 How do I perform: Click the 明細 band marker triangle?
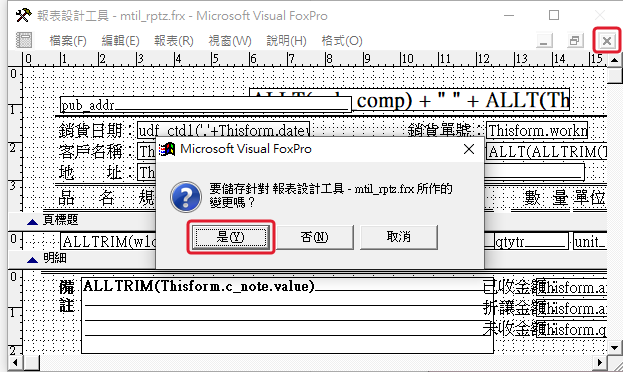[32, 260]
